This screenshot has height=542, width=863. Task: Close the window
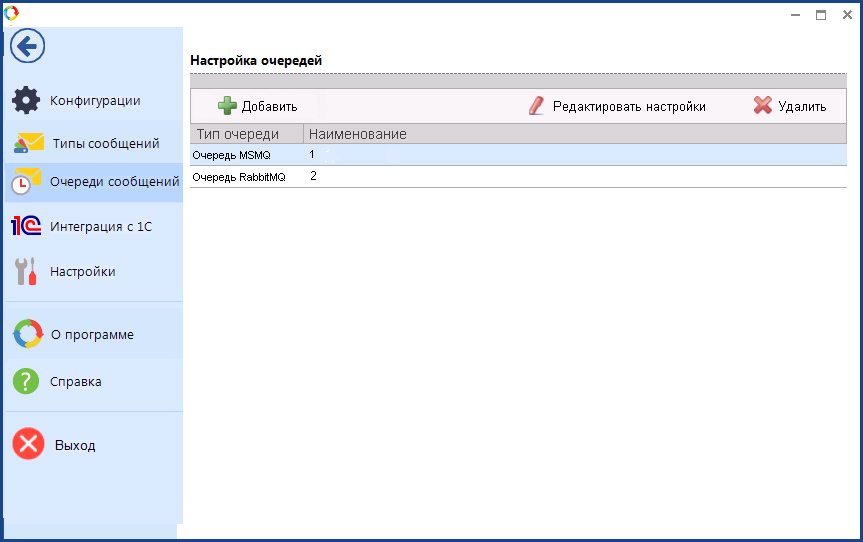848,15
